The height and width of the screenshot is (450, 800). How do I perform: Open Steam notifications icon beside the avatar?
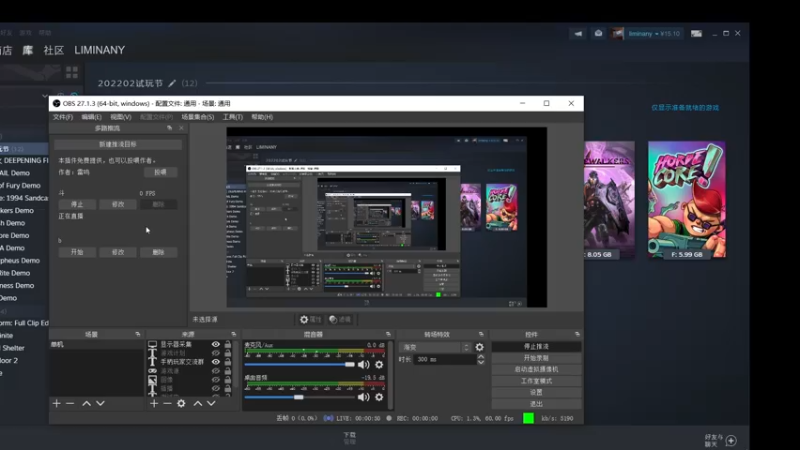[x=598, y=34]
